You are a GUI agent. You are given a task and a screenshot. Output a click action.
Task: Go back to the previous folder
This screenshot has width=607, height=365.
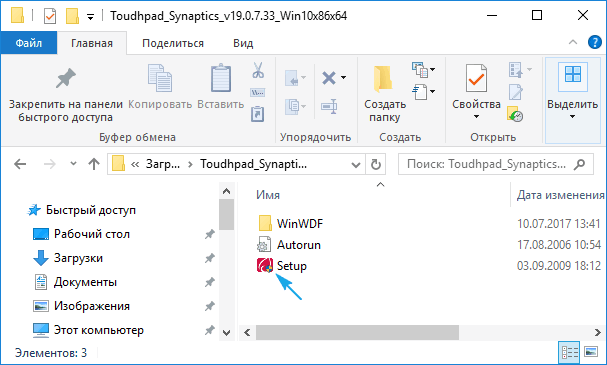[x=20, y=165]
